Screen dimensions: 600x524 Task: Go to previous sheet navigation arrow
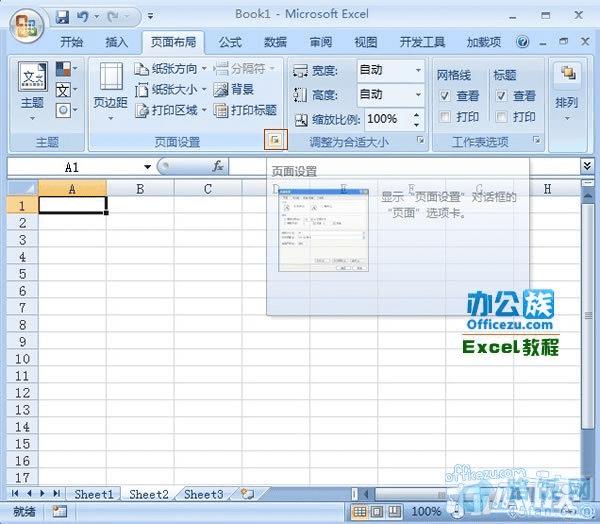point(29,493)
